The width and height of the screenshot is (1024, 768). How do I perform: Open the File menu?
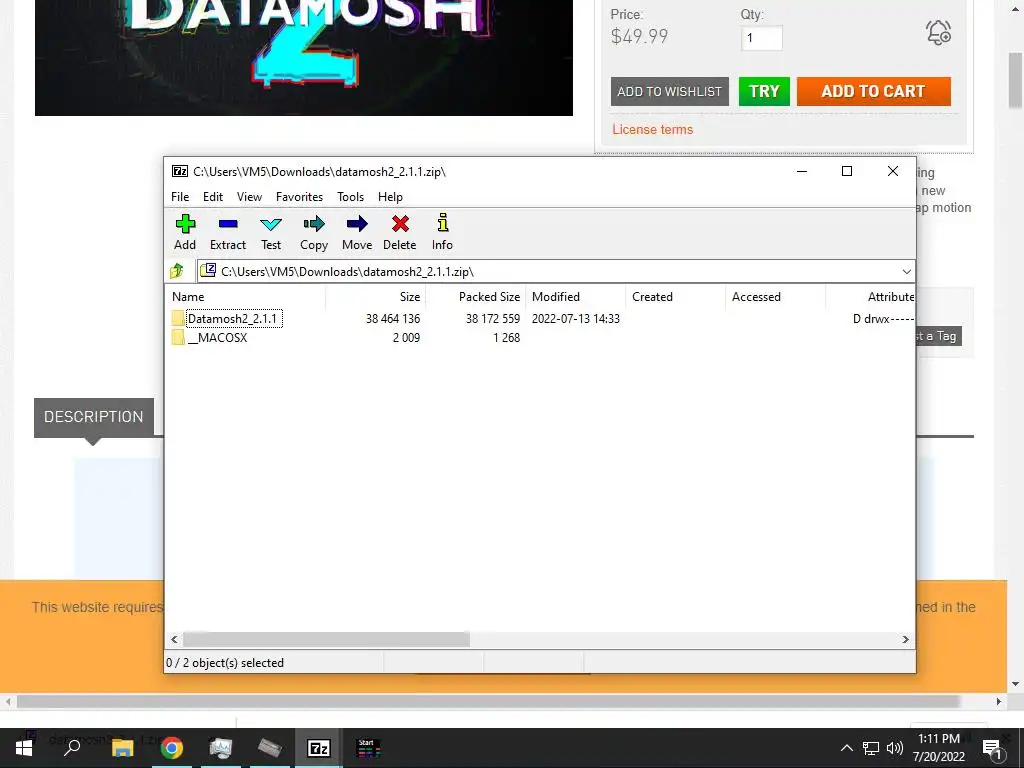tap(180, 197)
